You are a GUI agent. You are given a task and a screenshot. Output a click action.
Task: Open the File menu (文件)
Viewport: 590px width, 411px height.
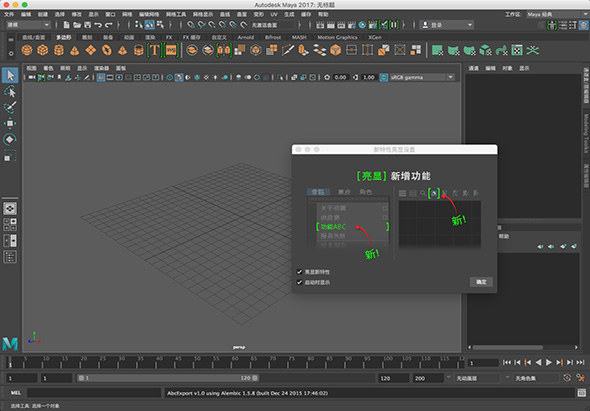(x=9, y=14)
